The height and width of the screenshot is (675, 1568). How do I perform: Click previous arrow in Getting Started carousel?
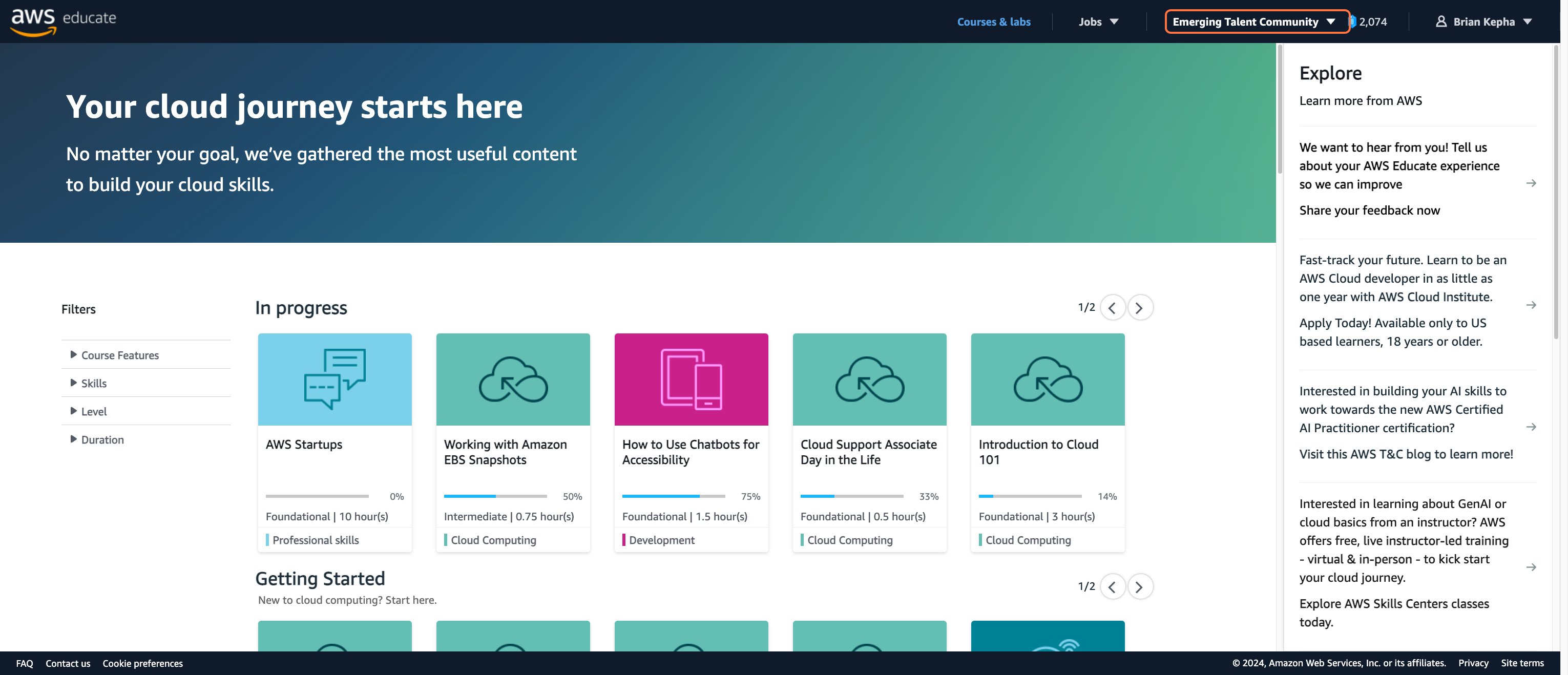(x=1112, y=587)
